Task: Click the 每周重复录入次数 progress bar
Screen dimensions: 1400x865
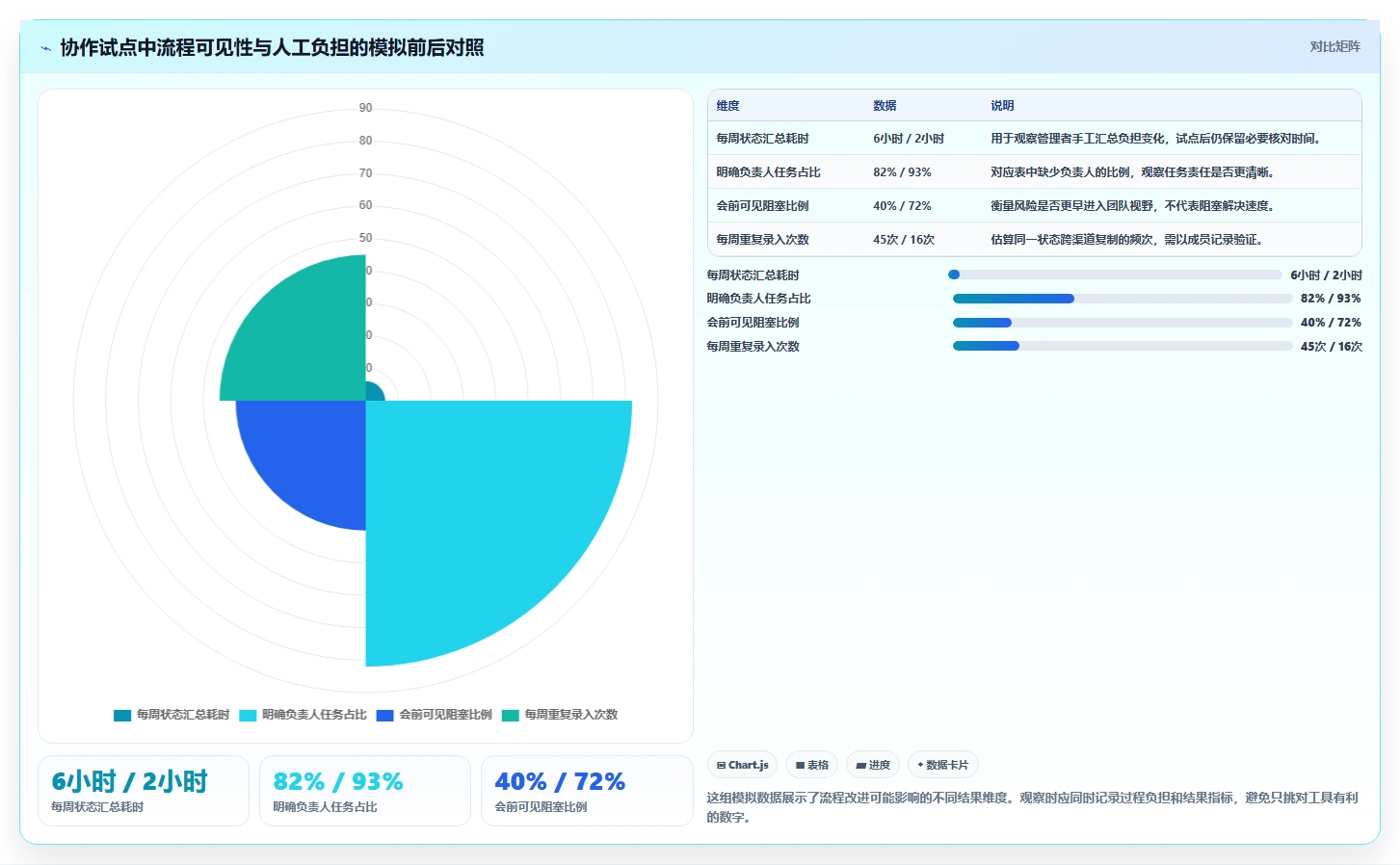Action: [x=1123, y=346]
